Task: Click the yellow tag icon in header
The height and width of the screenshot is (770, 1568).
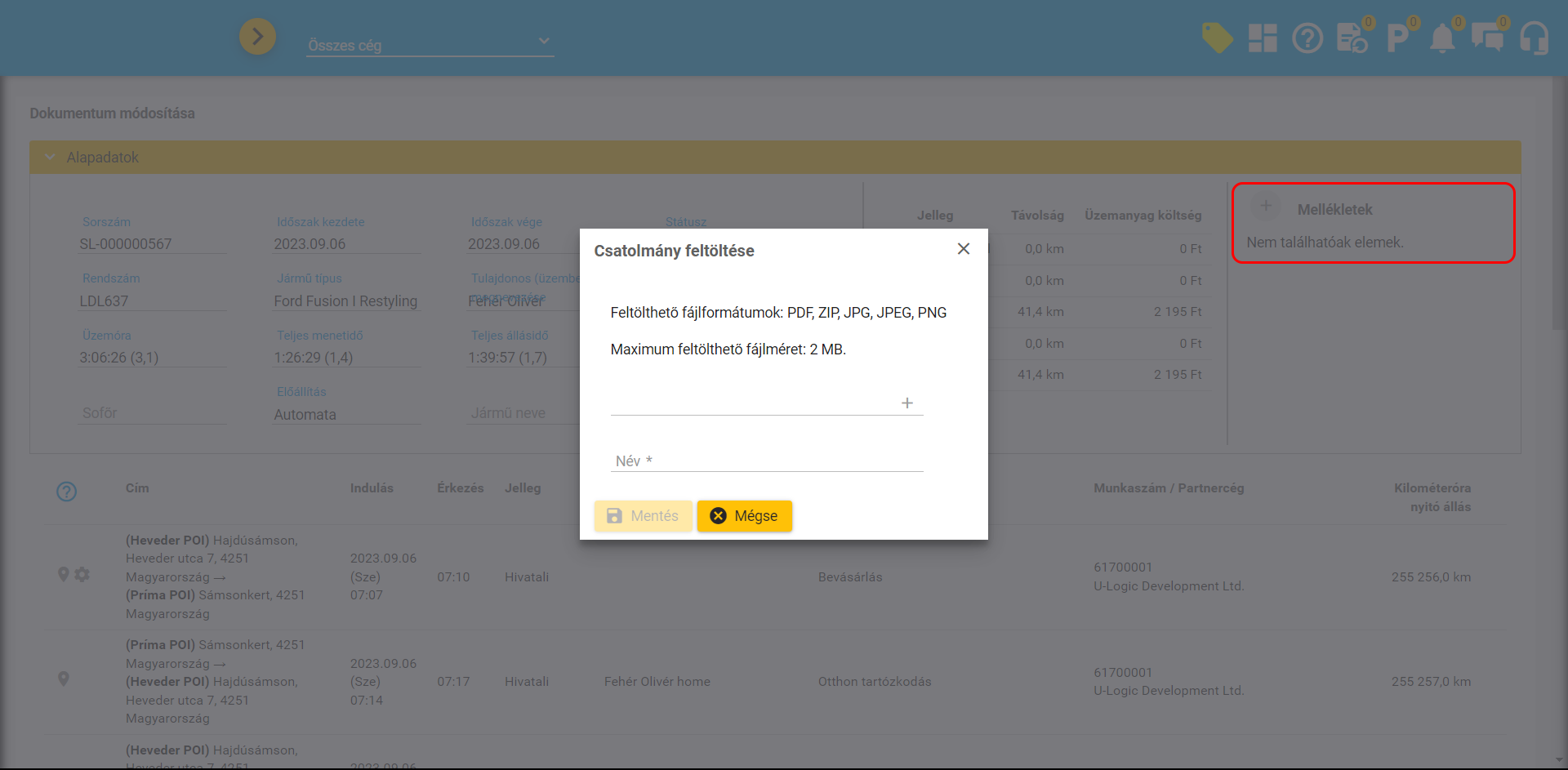Action: click(x=1217, y=38)
